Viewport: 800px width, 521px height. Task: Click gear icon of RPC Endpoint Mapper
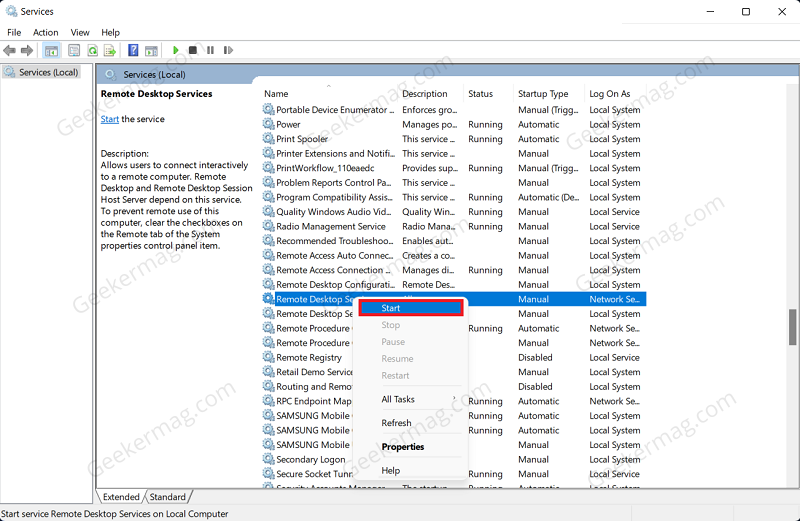coord(268,401)
